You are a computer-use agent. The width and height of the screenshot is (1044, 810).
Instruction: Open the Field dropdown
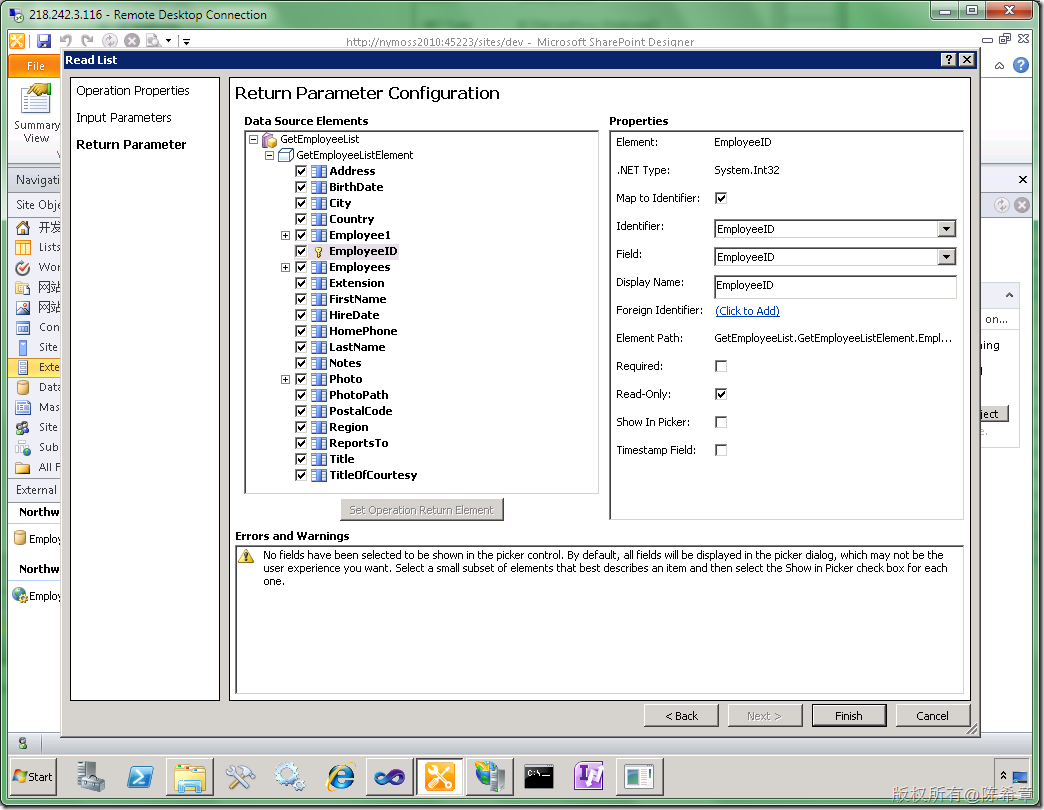point(946,257)
